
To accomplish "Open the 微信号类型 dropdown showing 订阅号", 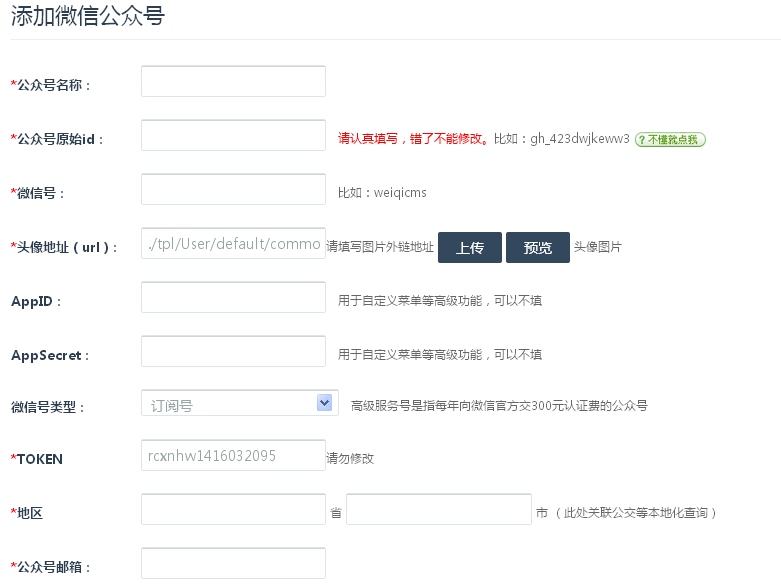I will (240, 403).
